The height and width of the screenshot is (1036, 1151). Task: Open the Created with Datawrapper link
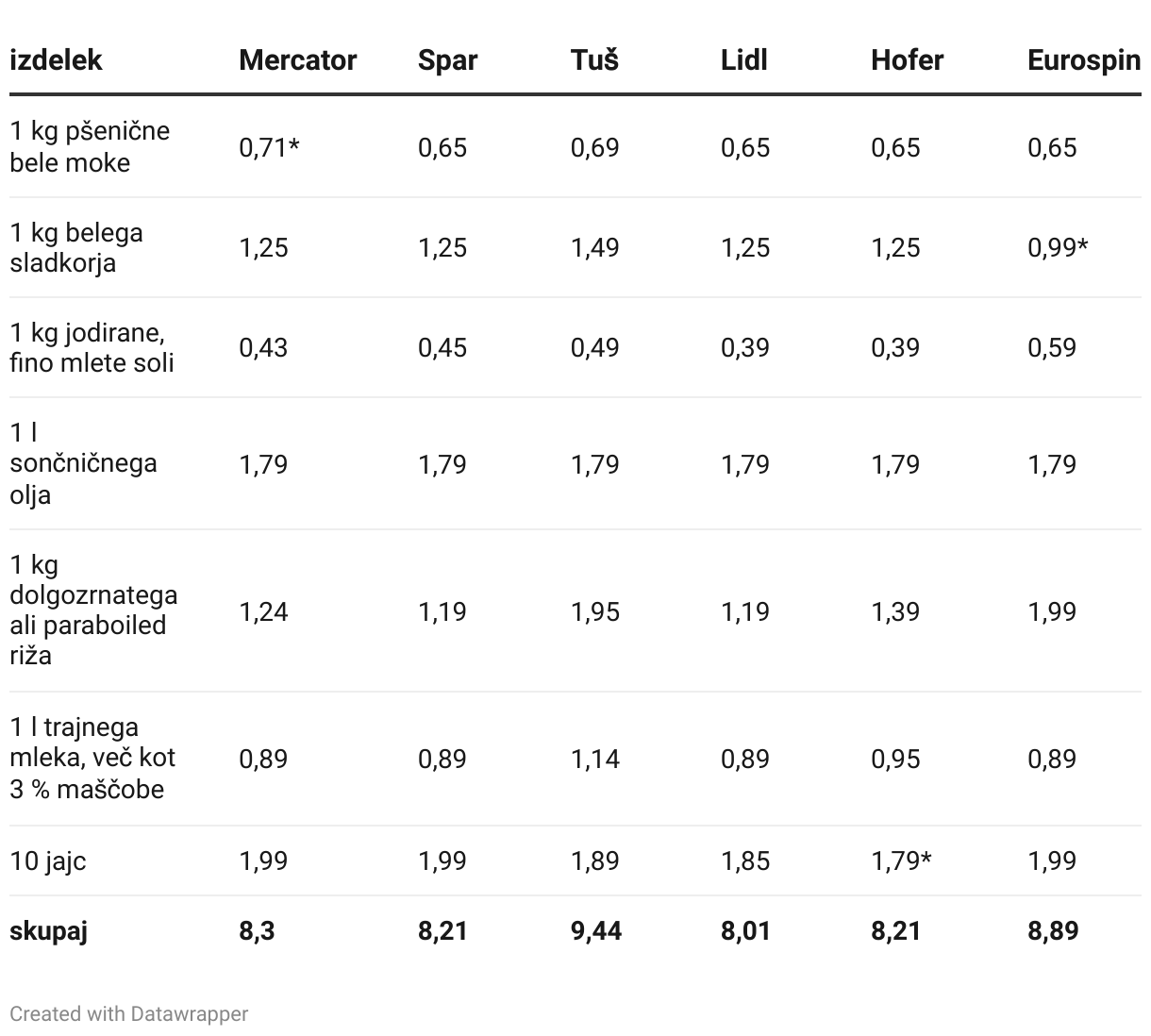pos(129,1013)
